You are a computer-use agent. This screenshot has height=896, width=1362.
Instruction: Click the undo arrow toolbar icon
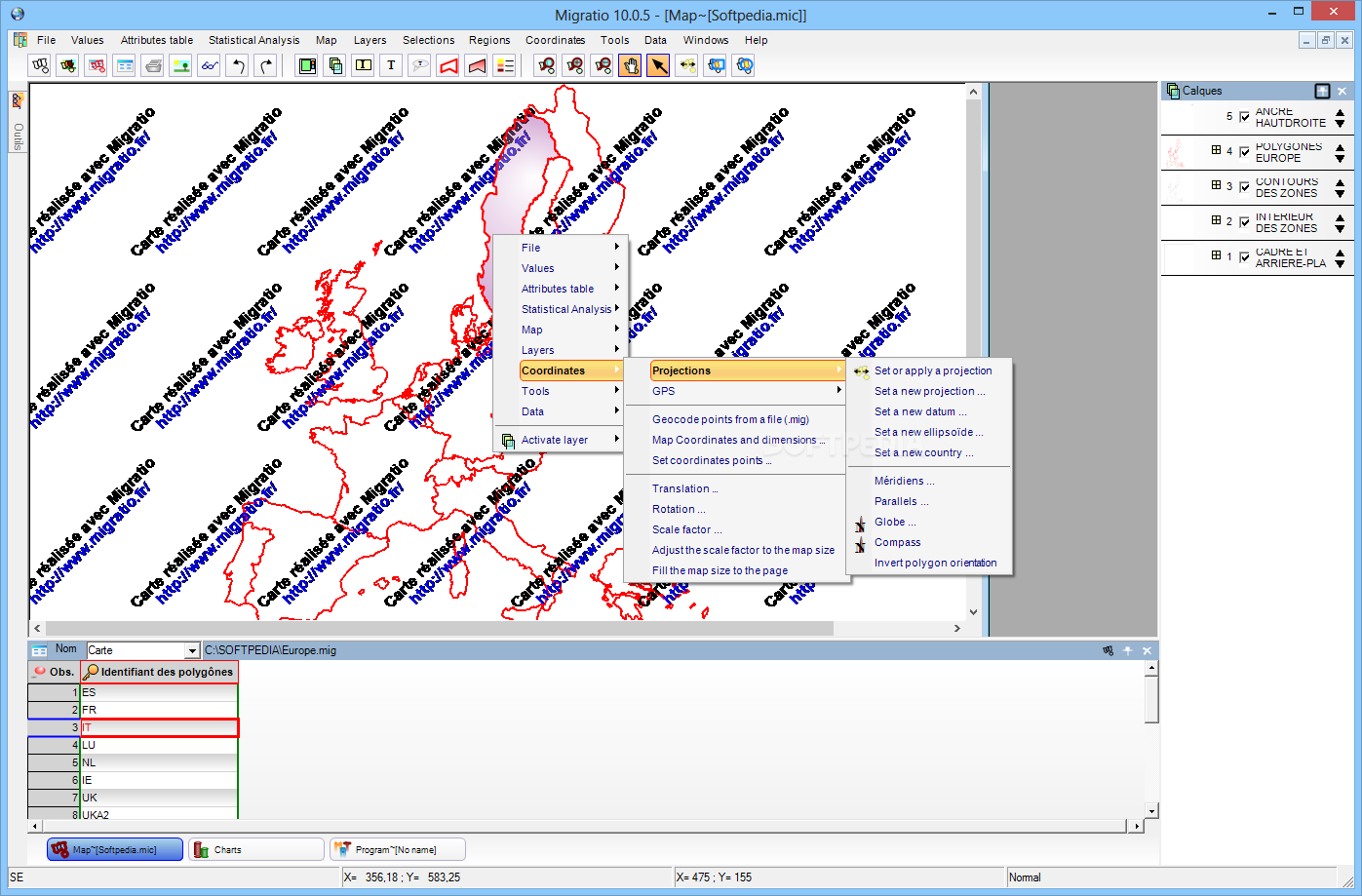click(237, 65)
